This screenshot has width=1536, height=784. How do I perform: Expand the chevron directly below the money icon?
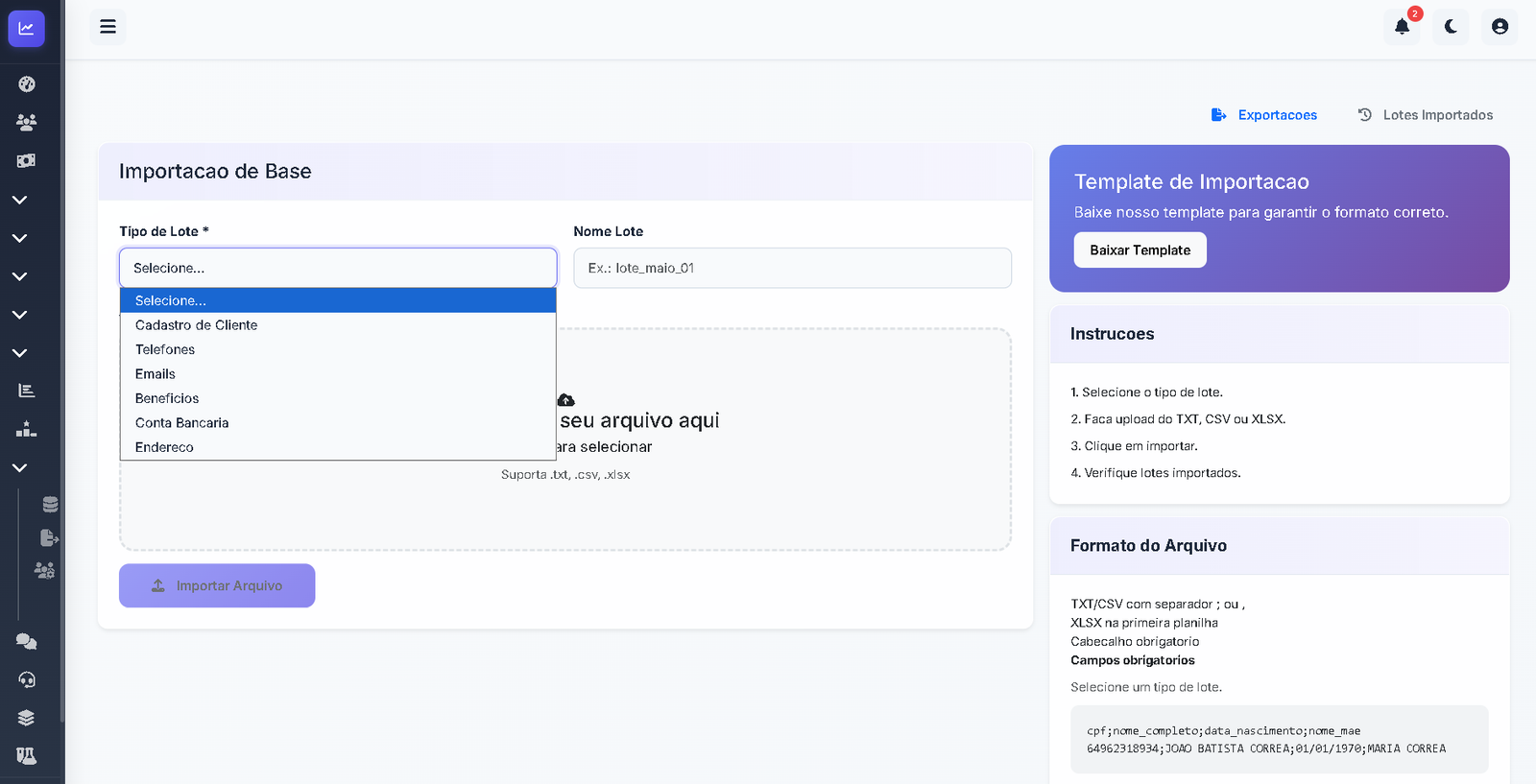pos(19,200)
